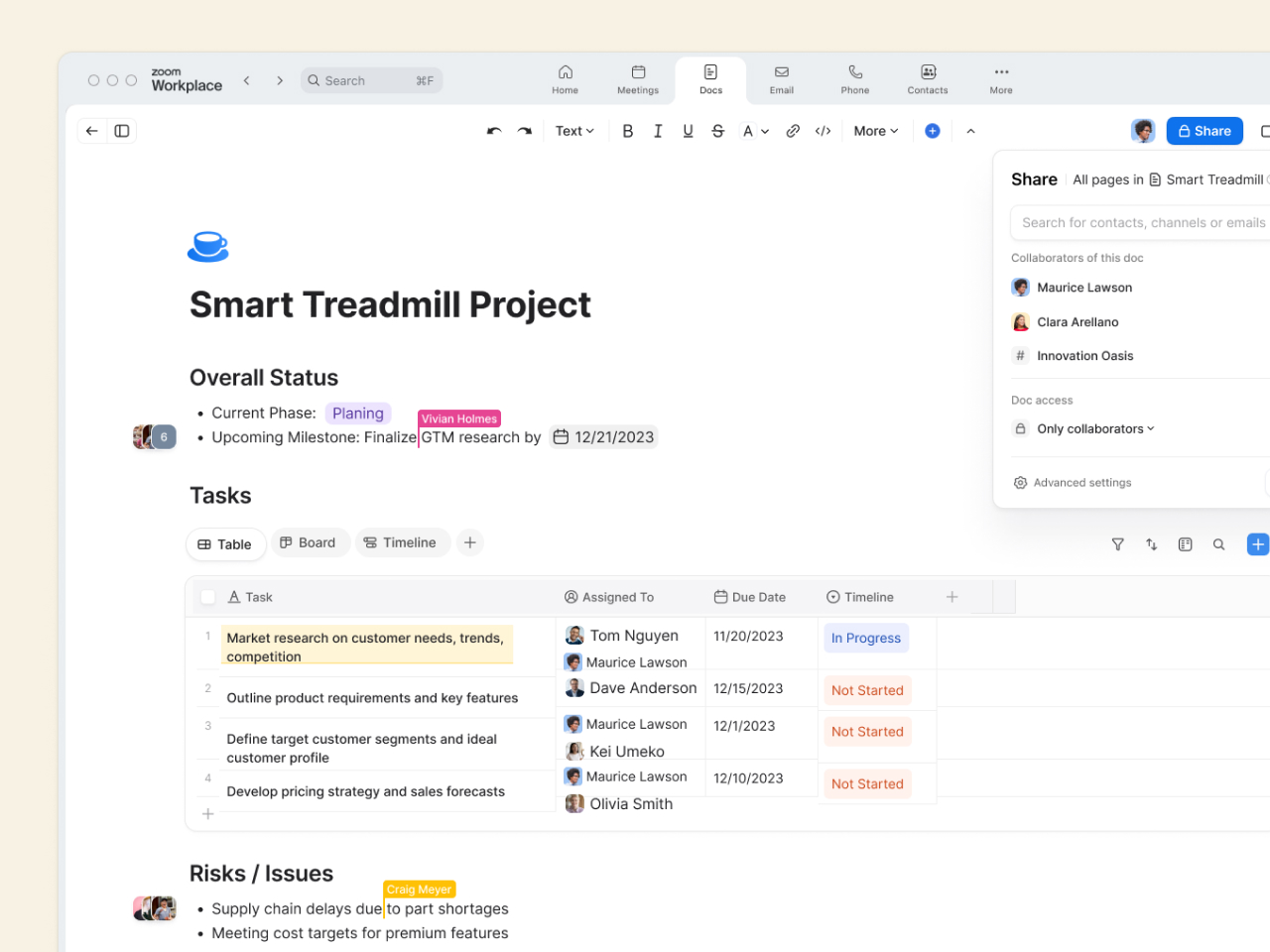Toggle bold formatting
Screen dimensions: 1270x952
coord(628,131)
